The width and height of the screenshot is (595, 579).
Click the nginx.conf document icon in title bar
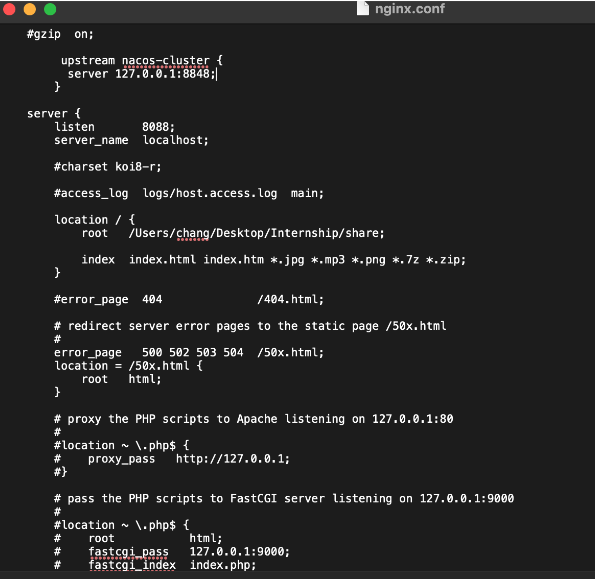point(363,8)
